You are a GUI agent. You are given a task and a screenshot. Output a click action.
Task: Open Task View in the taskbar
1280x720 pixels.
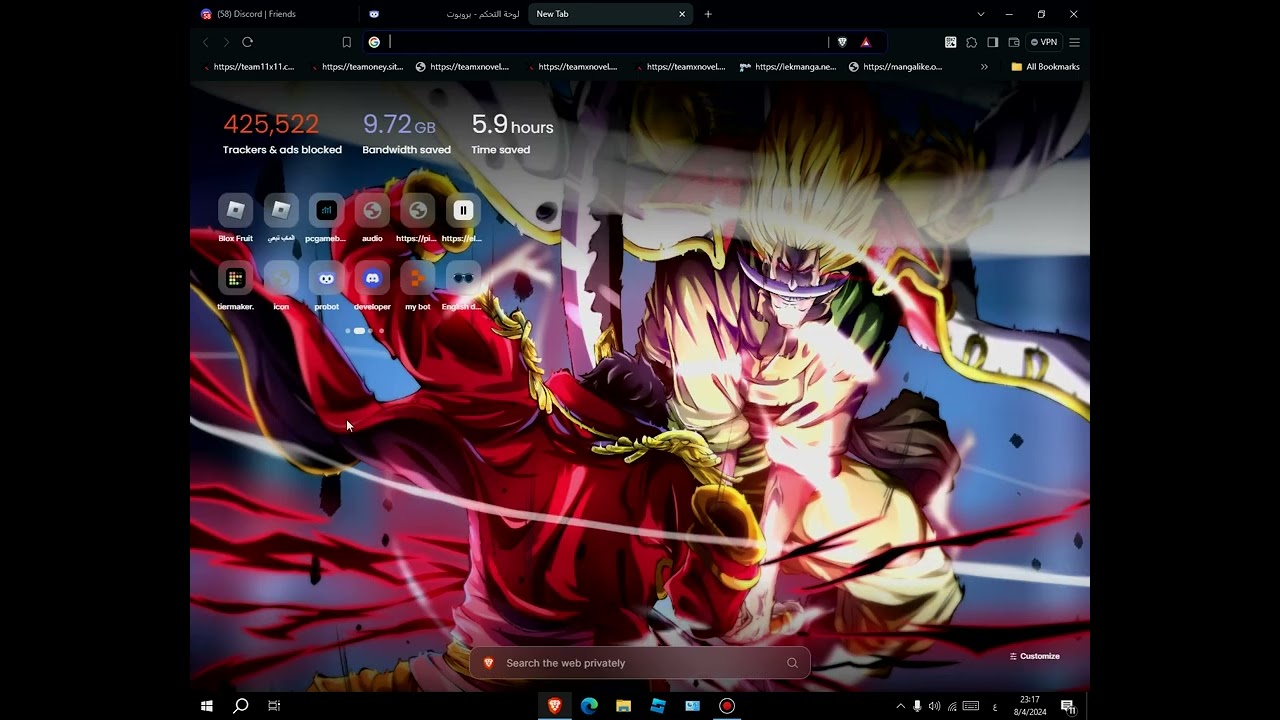coord(274,706)
